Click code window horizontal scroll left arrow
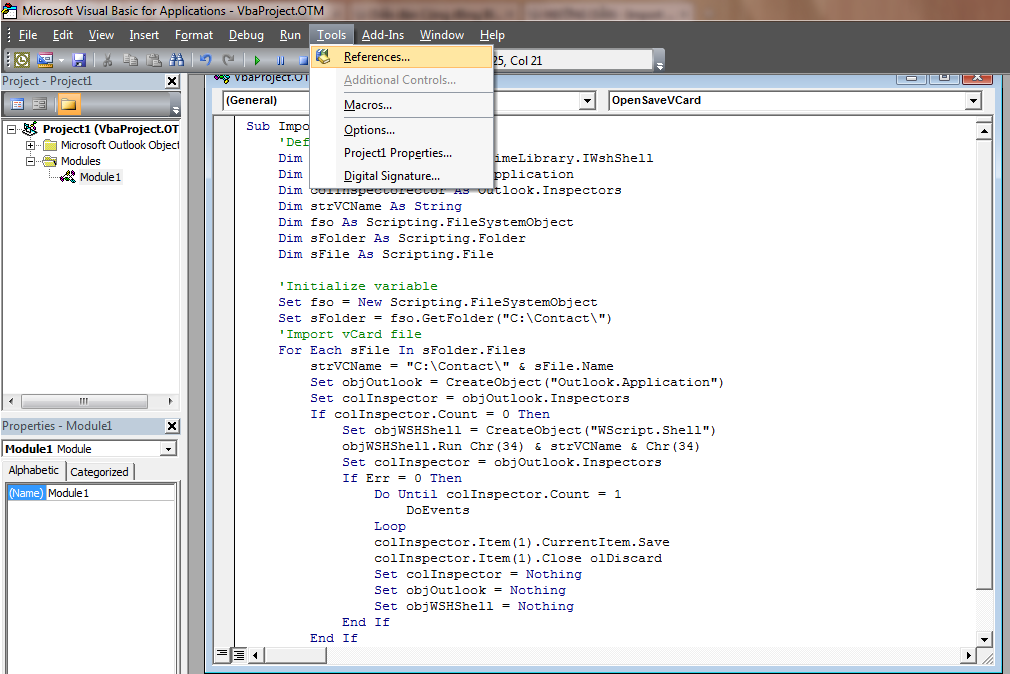Image resolution: width=1010 pixels, height=674 pixels. (256, 655)
